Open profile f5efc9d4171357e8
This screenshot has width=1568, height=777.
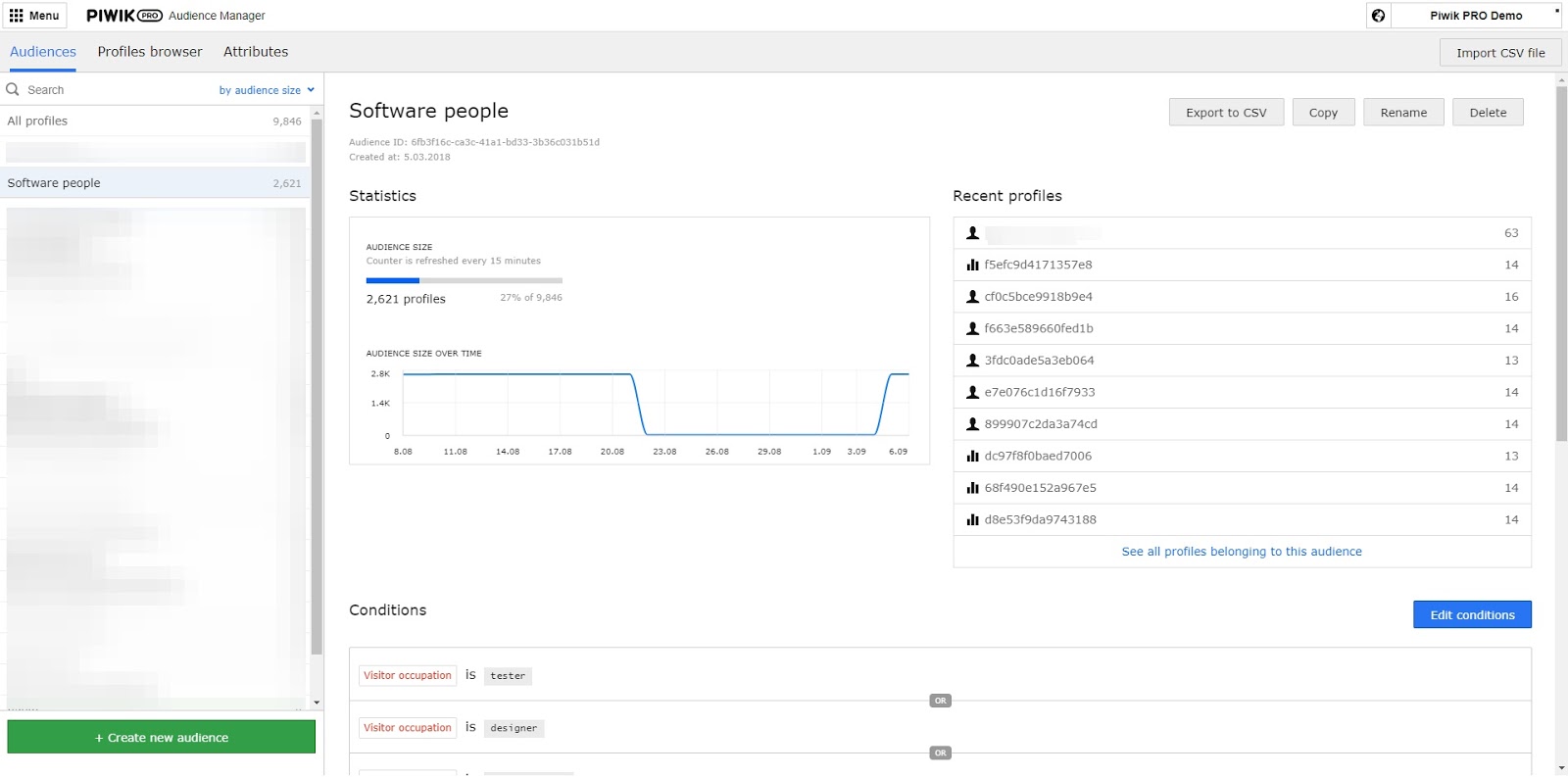1038,265
